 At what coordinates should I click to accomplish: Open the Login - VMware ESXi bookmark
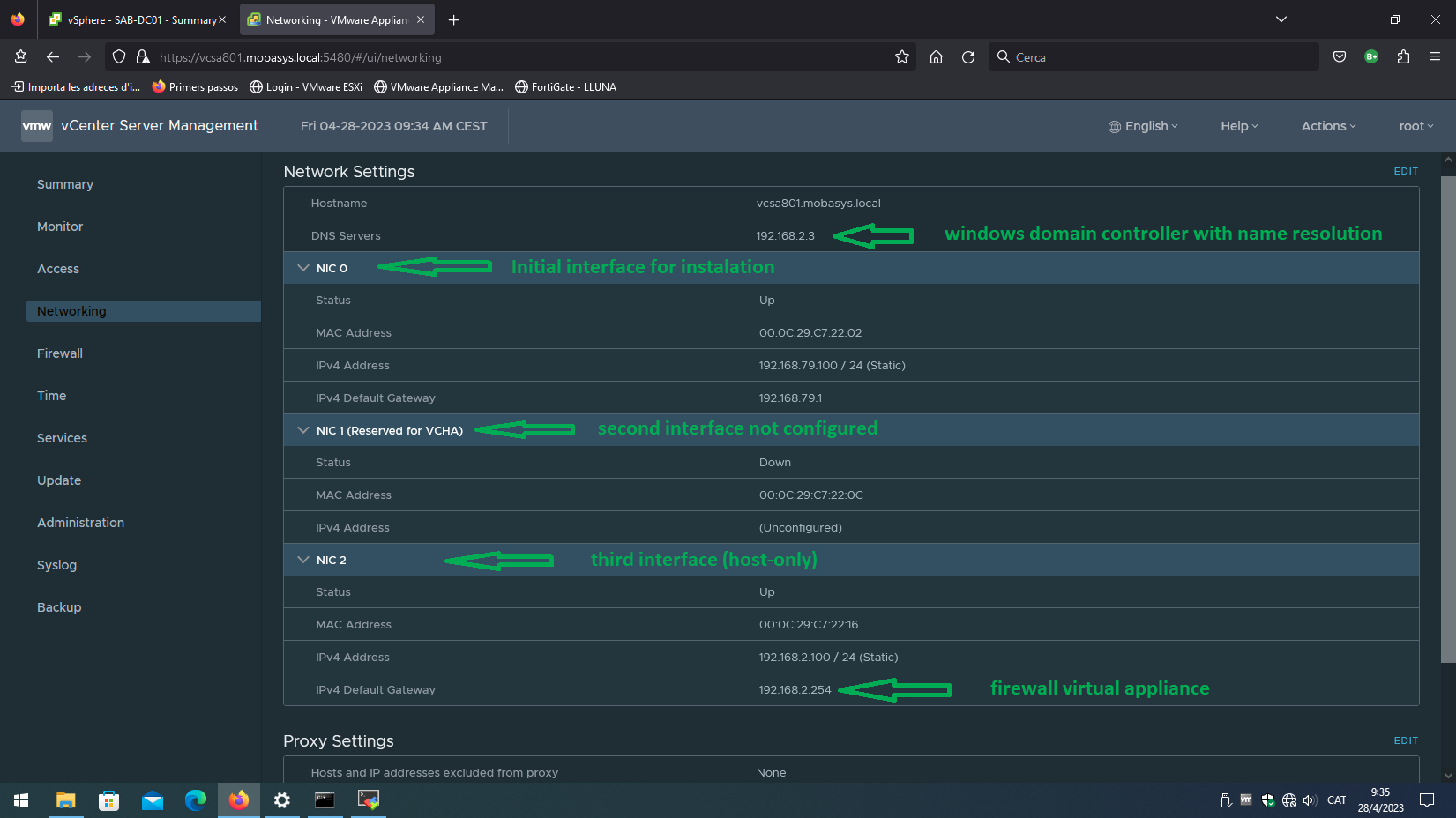306,86
